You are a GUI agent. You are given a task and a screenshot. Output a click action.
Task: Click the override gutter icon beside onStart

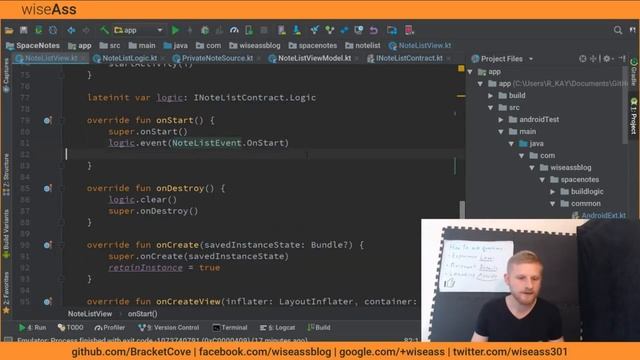point(47,120)
